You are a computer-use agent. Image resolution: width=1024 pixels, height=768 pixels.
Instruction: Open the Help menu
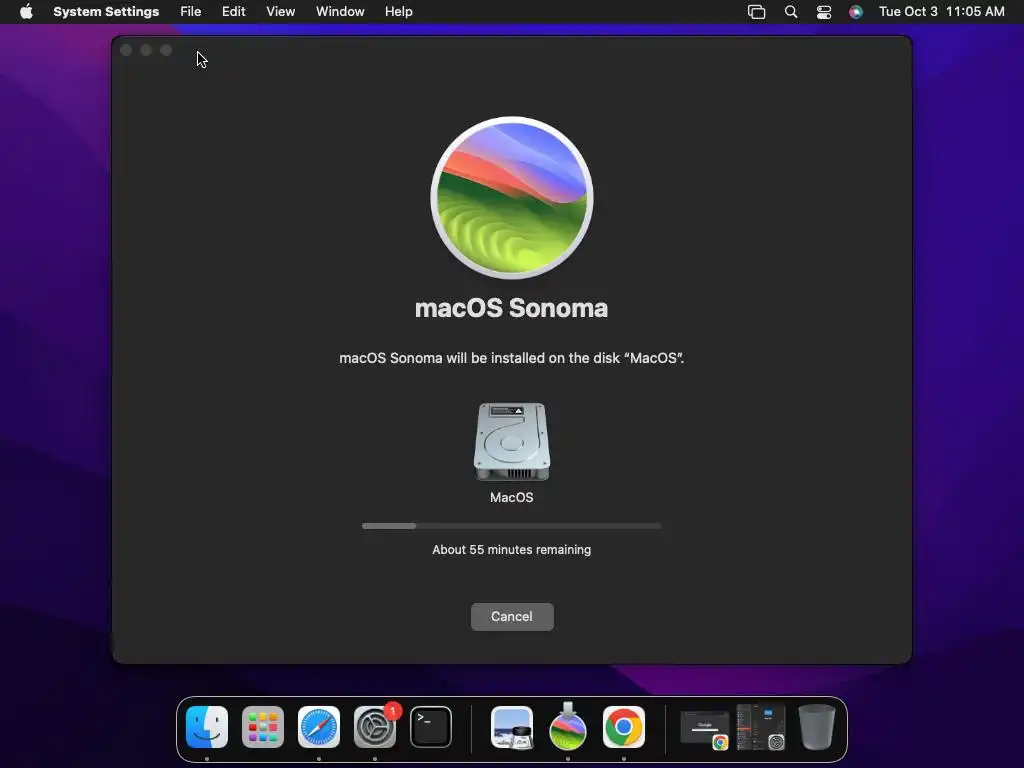tap(398, 12)
